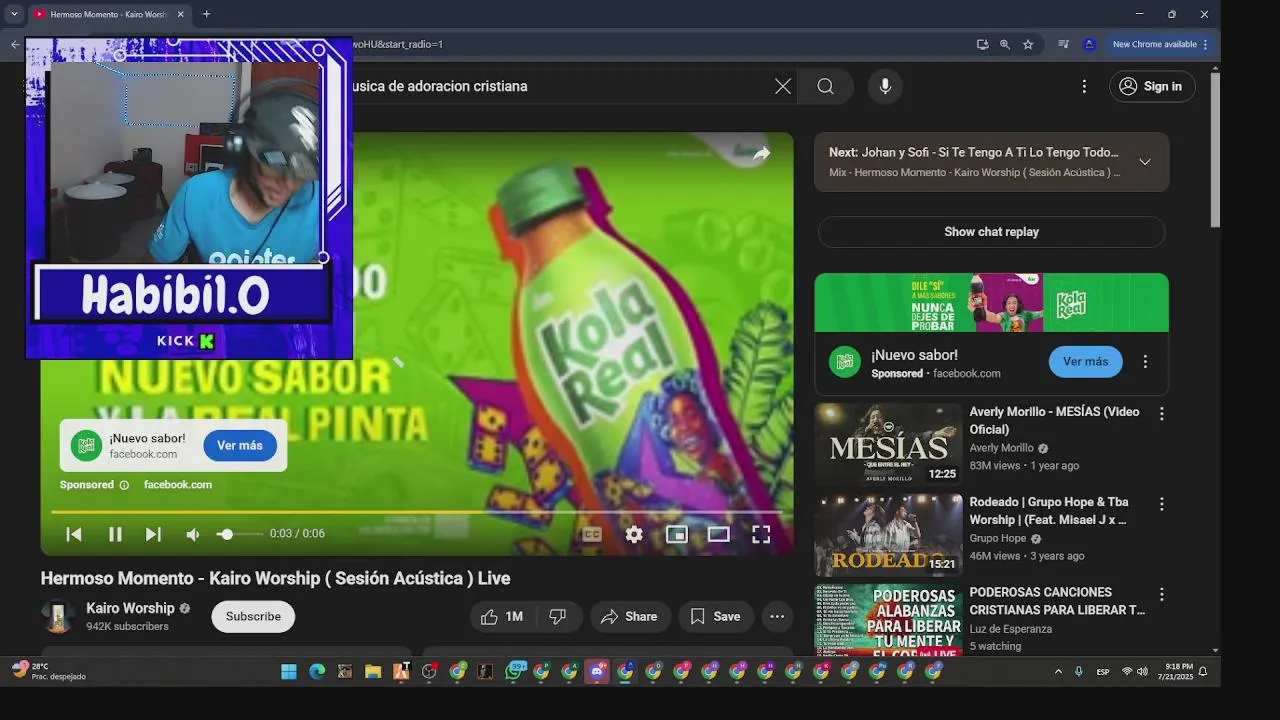Image resolution: width=1280 pixels, height=720 pixels.
Task: Click Ver más in the sidebar ad
Action: tap(1085, 361)
